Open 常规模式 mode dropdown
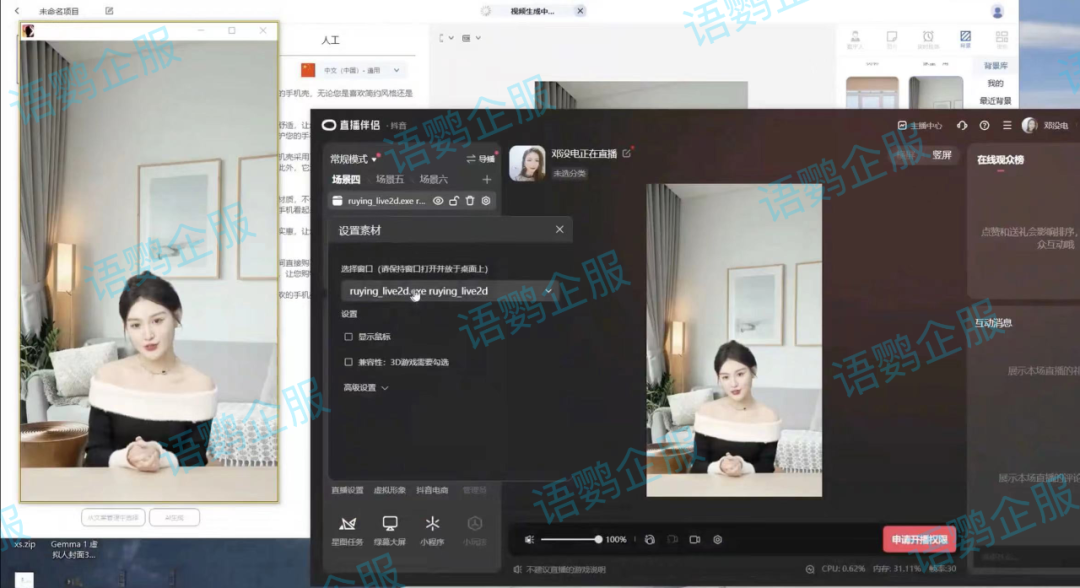Viewport: 1080px width, 588px height. [354, 159]
